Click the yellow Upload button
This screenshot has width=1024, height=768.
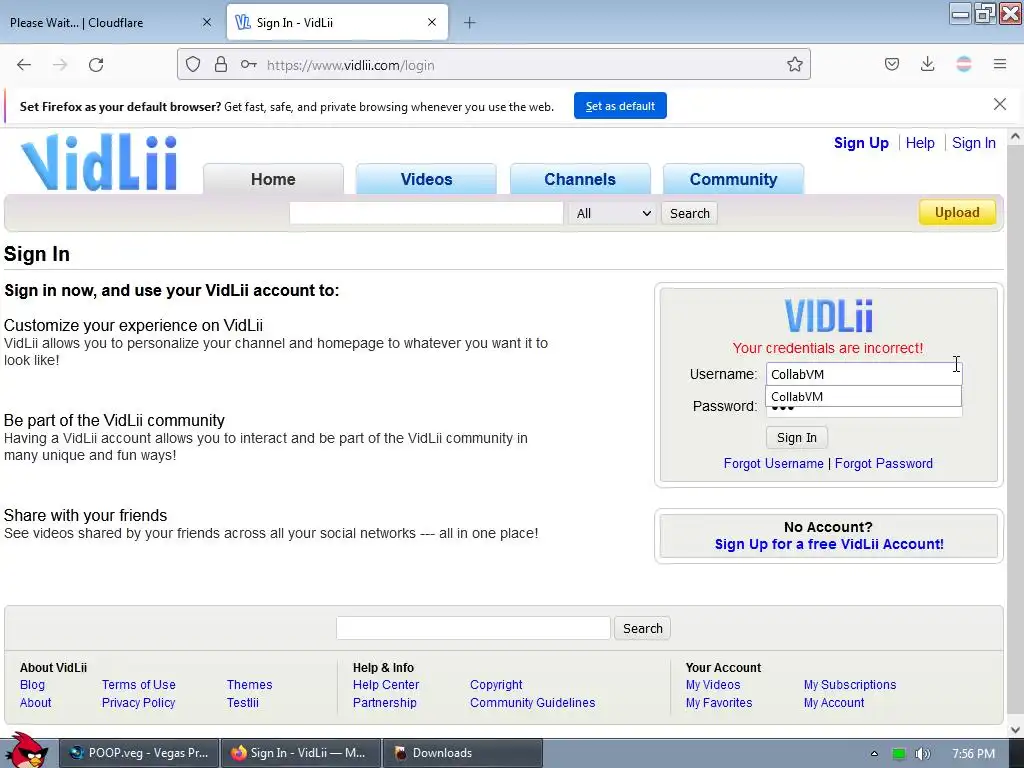pyautogui.click(x=957, y=212)
